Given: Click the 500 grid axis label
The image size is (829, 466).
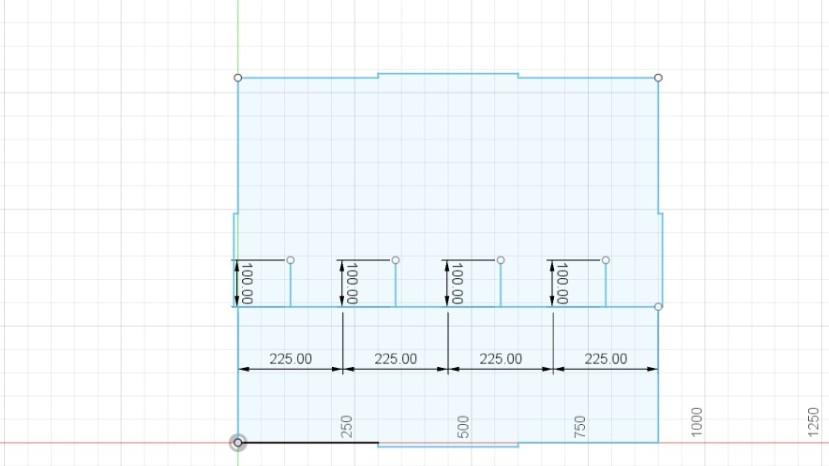Looking at the screenshot, I should 463,427.
